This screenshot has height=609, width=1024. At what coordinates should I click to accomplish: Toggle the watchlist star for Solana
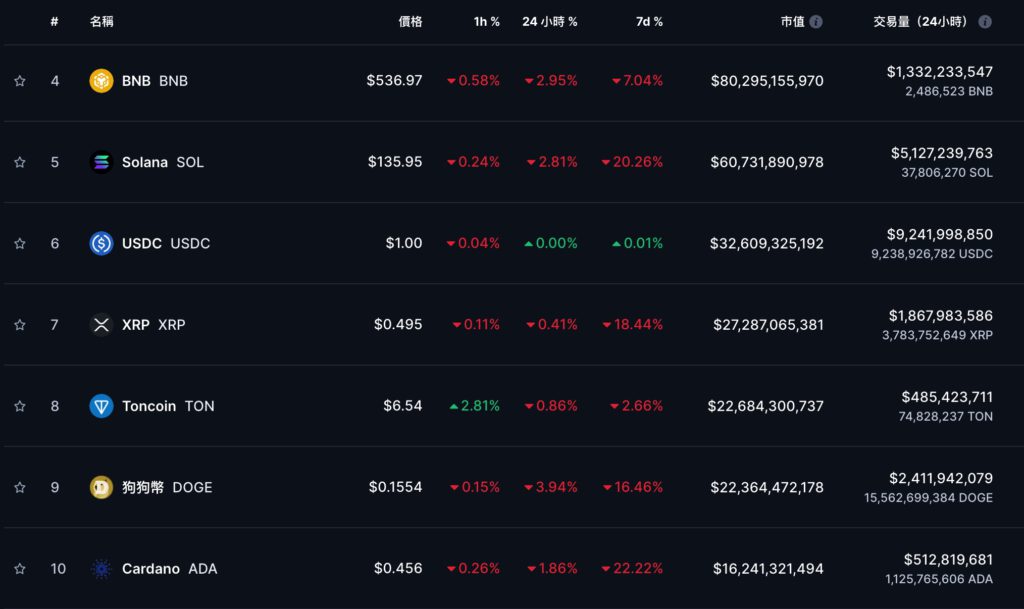[x=20, y=162]
